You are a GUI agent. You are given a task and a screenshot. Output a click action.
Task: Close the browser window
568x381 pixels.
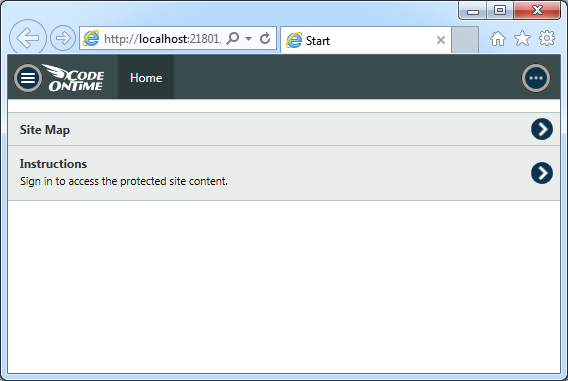537,10
